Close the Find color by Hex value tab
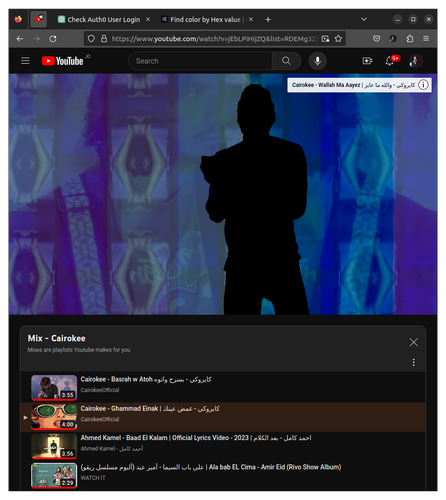The image size is (446, 500). click(251, 20)
